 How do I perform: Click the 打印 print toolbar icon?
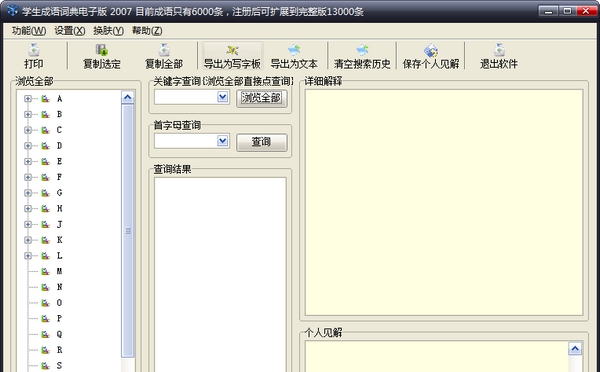(x=34, y=50)
